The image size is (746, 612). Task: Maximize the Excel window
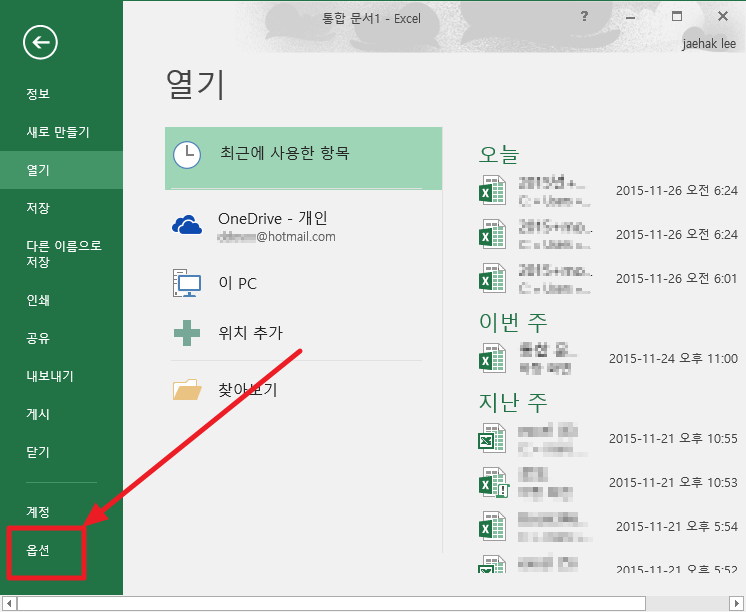[x=677, y=17]
